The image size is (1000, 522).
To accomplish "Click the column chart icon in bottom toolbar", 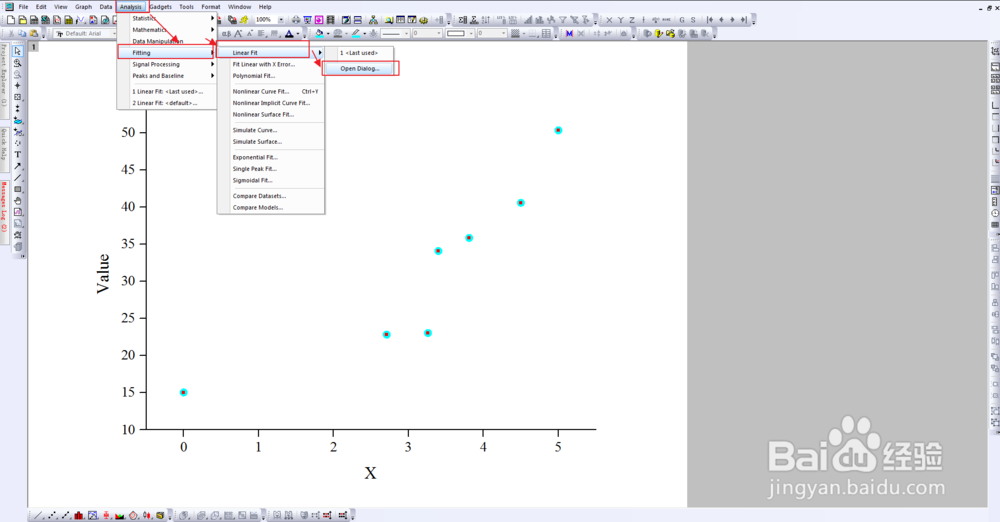I will point(79,515).
